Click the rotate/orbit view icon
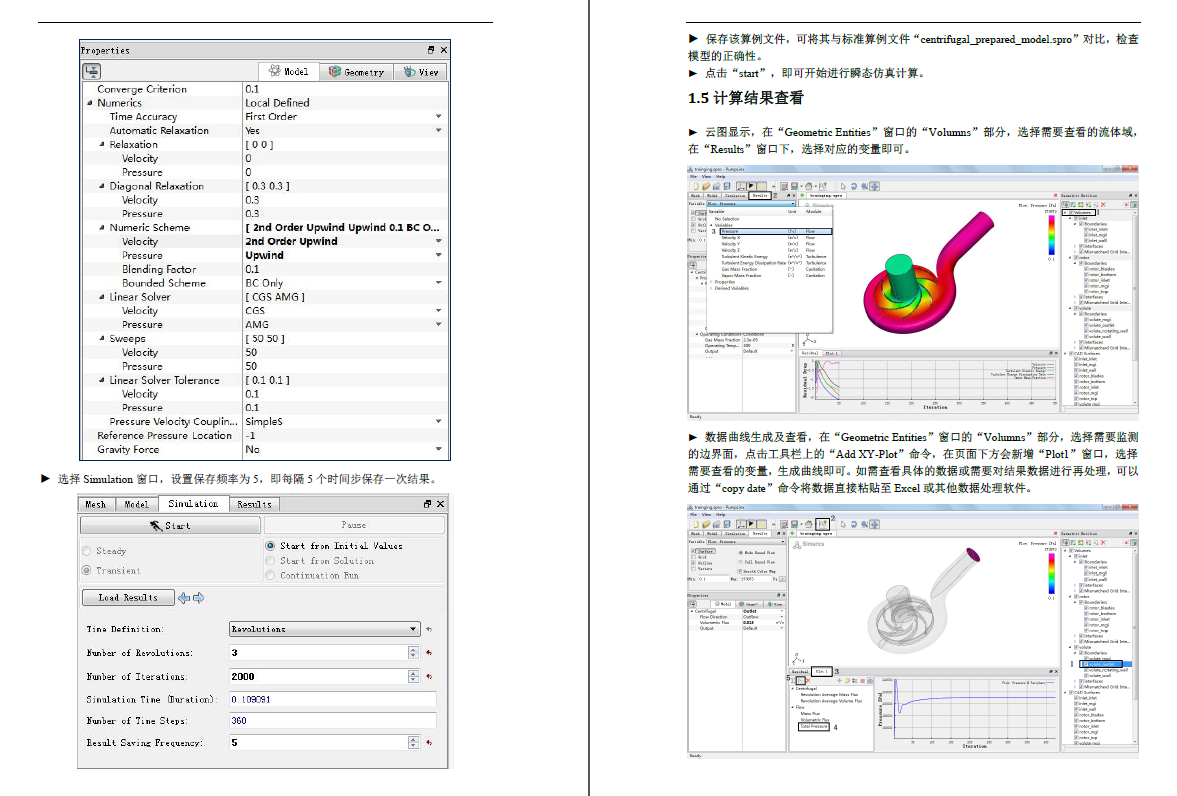 coord(854,186)
